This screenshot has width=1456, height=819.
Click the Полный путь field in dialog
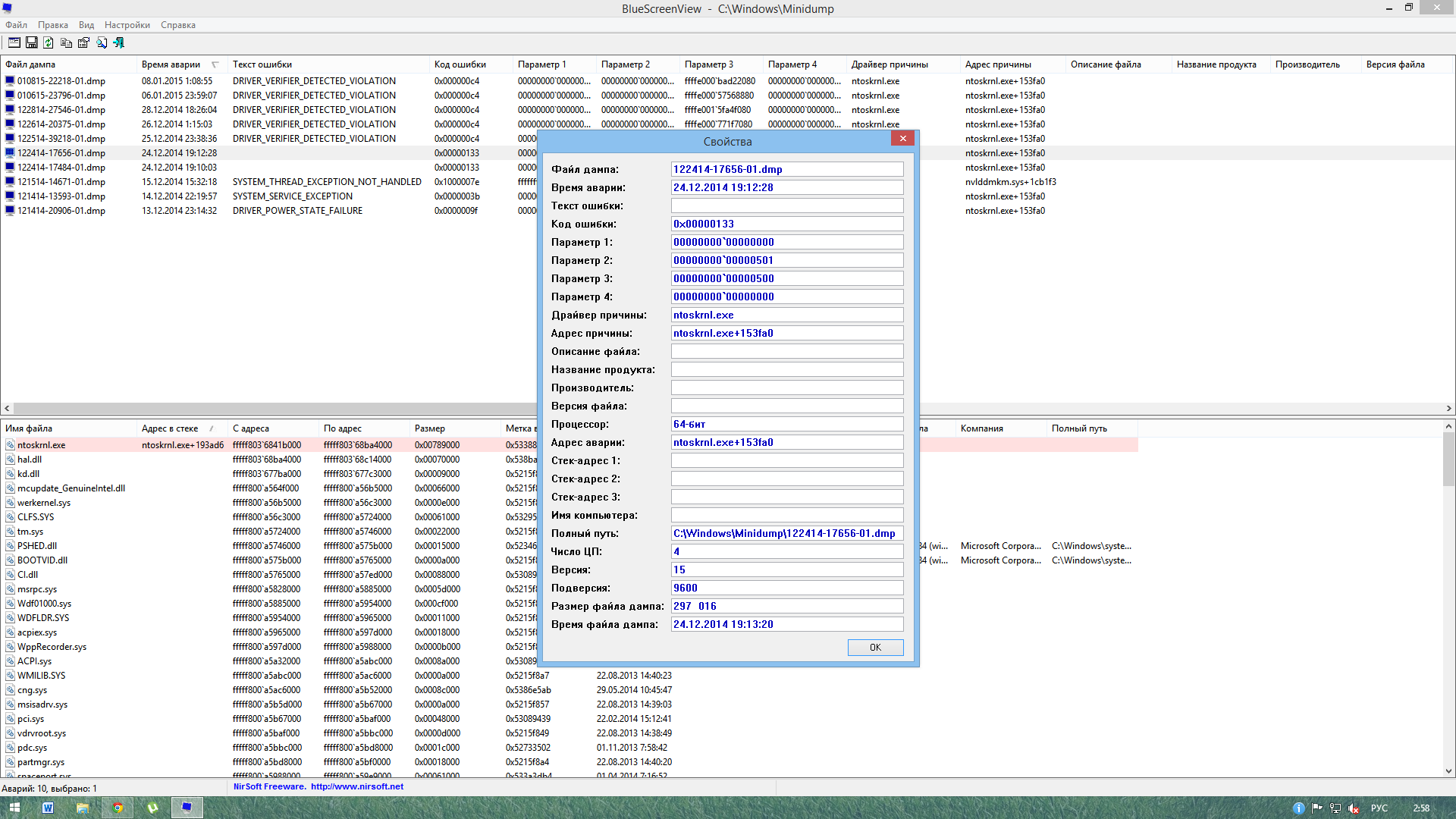pyautogui.click(x=786, y=534)
